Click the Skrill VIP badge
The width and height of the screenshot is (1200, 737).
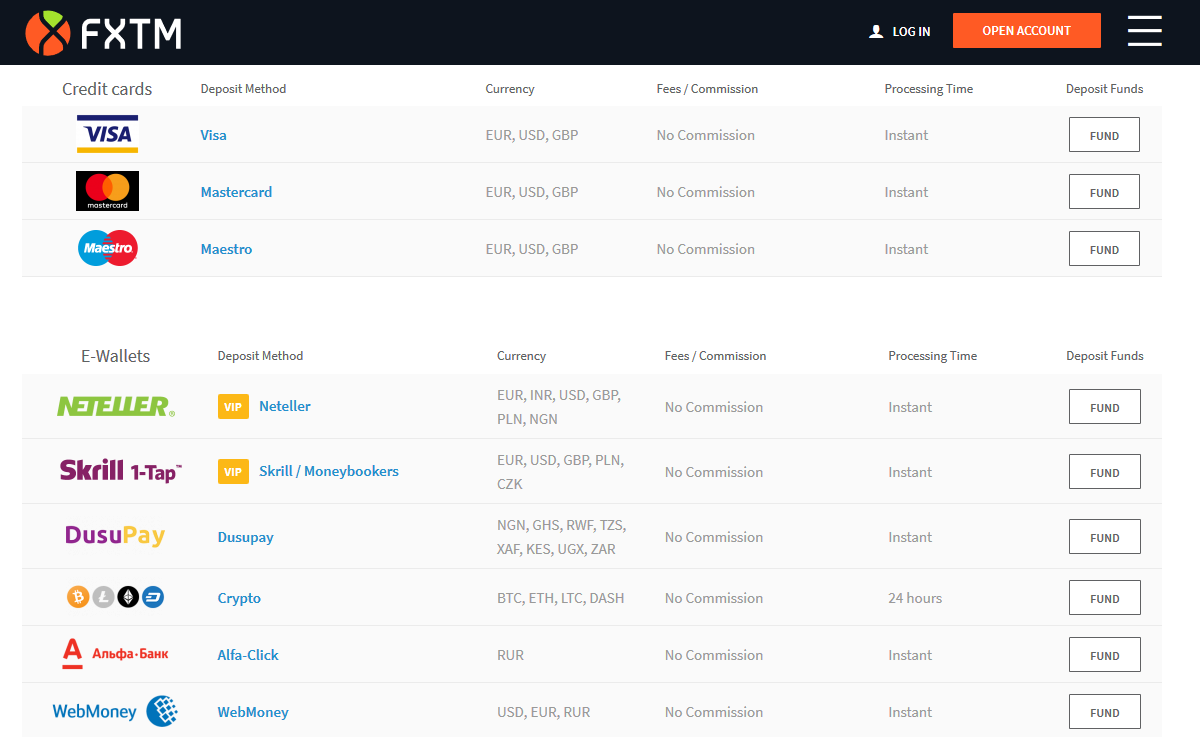(233, 471)
